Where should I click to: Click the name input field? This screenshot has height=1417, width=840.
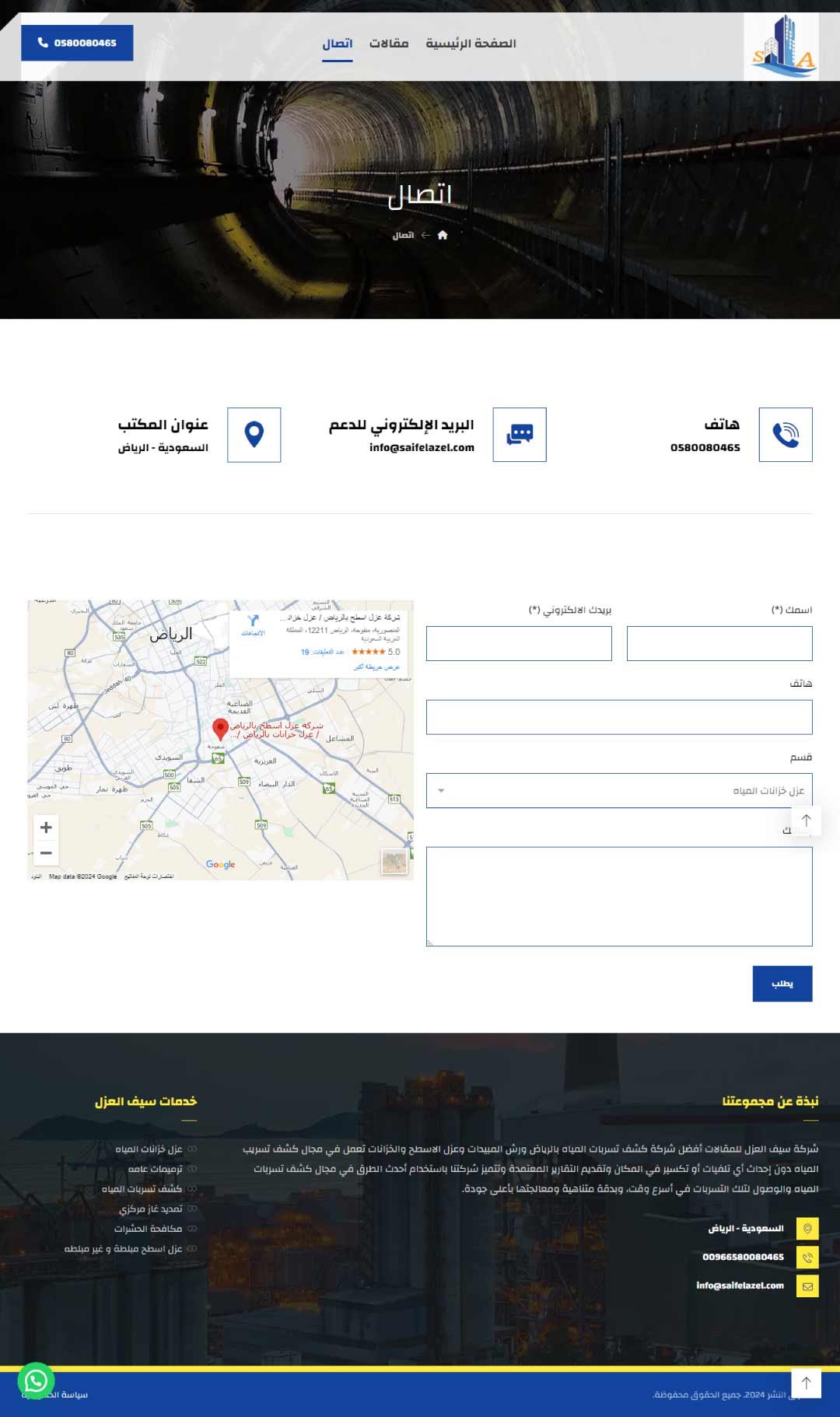coord(719,644)
